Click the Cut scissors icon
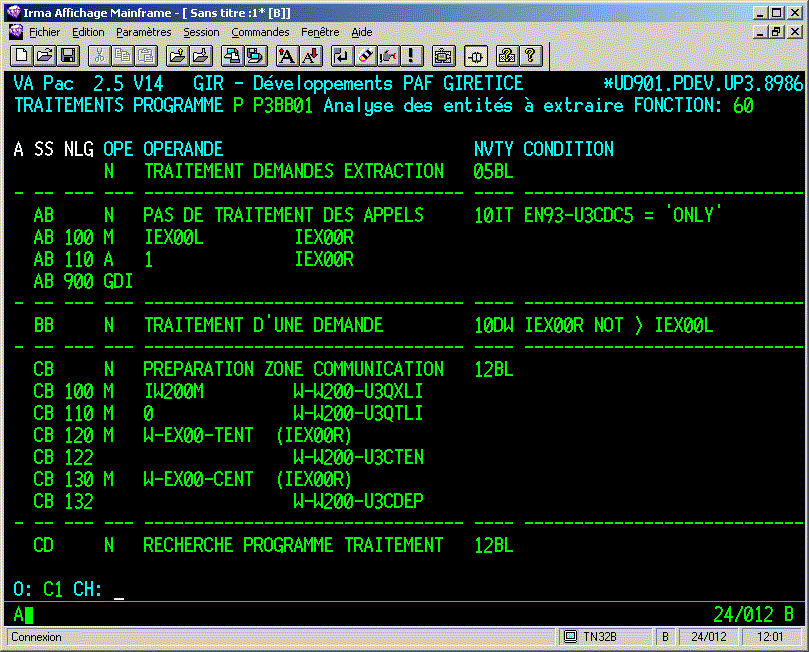 (x=99, y=56)
